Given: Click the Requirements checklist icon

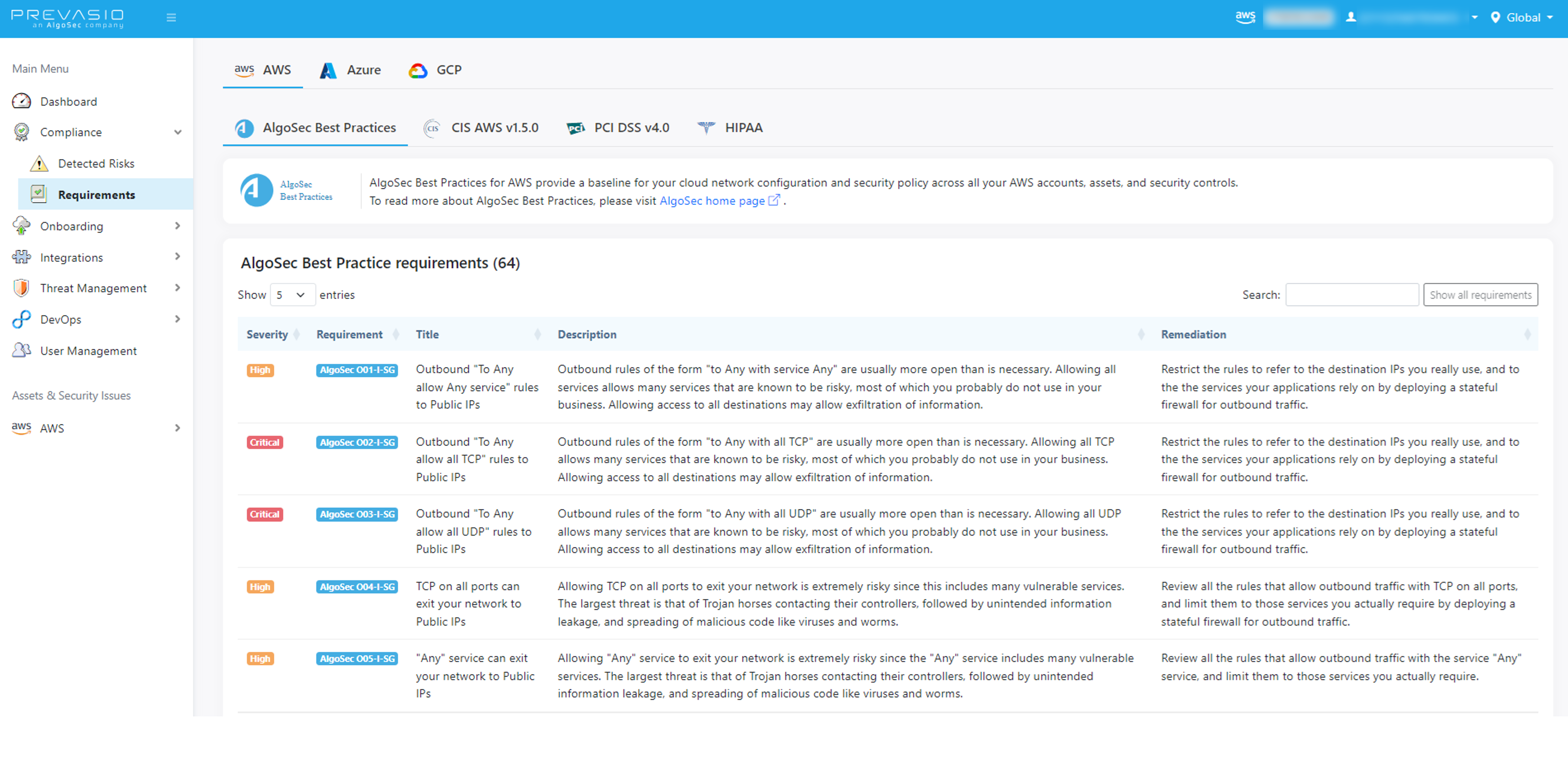Looking at the screenshot, I should (x=39, y=194).
